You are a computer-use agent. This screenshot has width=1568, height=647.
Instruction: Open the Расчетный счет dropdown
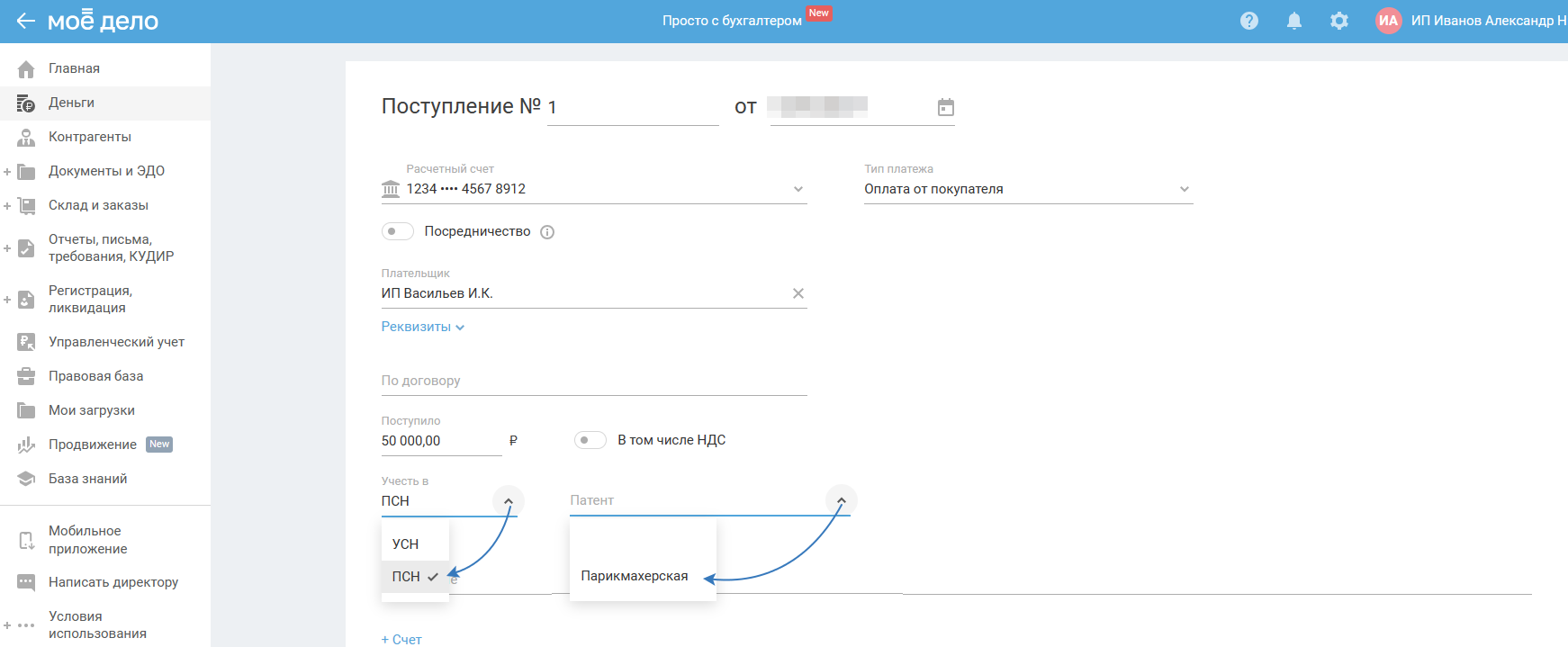594,189
